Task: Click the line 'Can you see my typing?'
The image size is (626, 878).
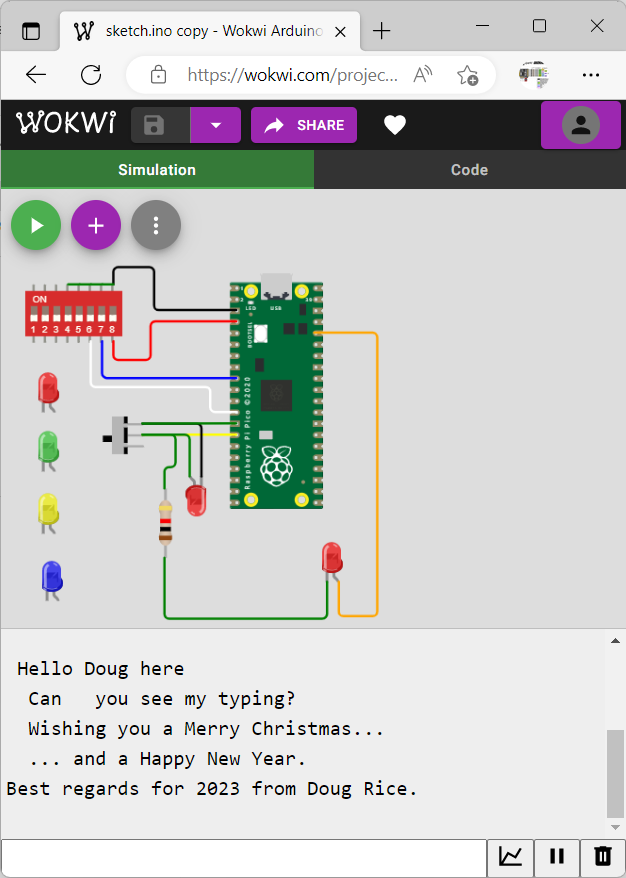Action: [162, 699]
